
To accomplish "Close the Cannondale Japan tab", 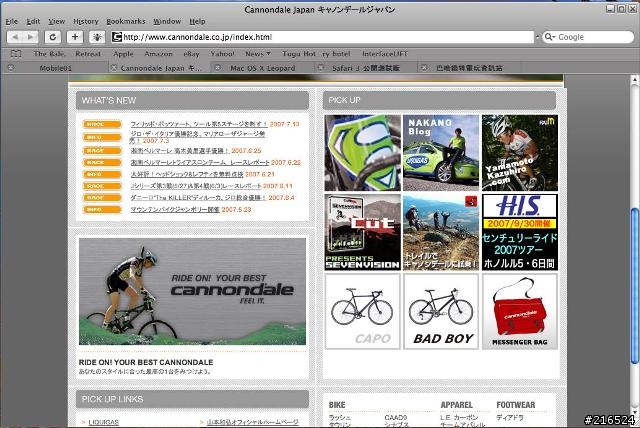I will (x=114, y=68).
